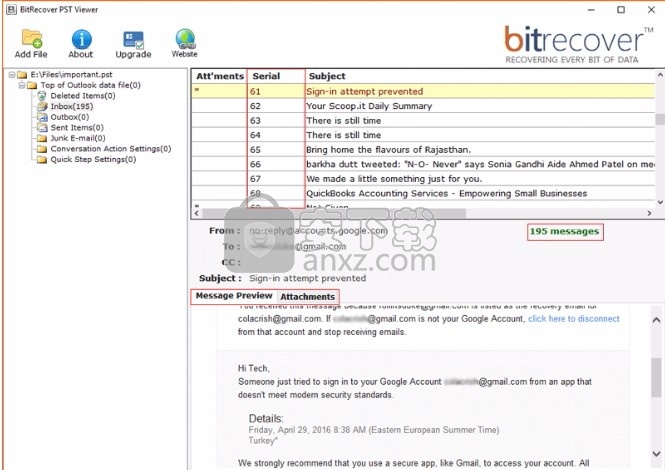Click the preview pane vertical scrollbar thumb
The height and width of the screenshot is (470, 665).
(x=656, y=378)
